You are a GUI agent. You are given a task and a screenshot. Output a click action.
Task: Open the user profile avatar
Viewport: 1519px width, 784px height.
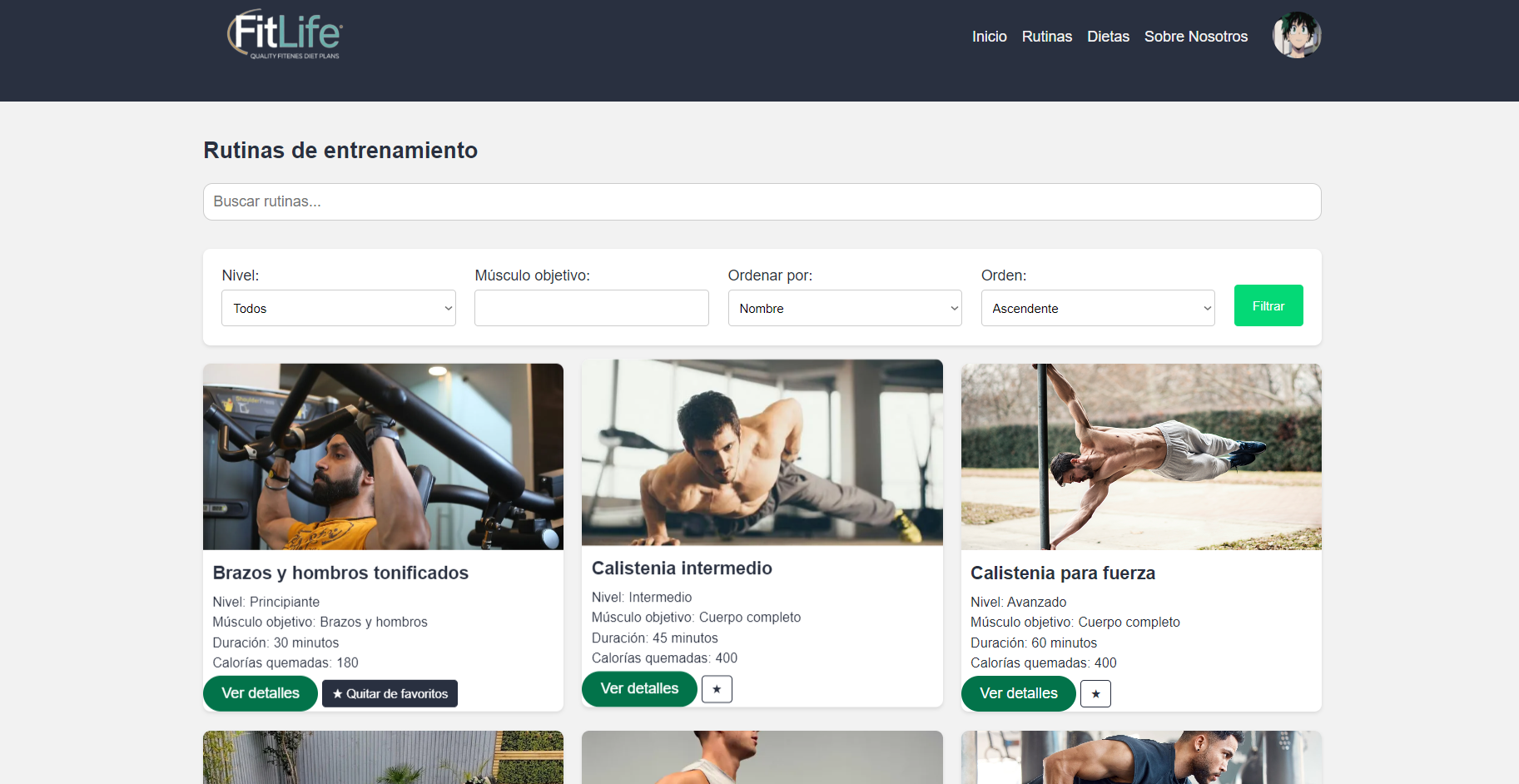(x=1297, y=35)
